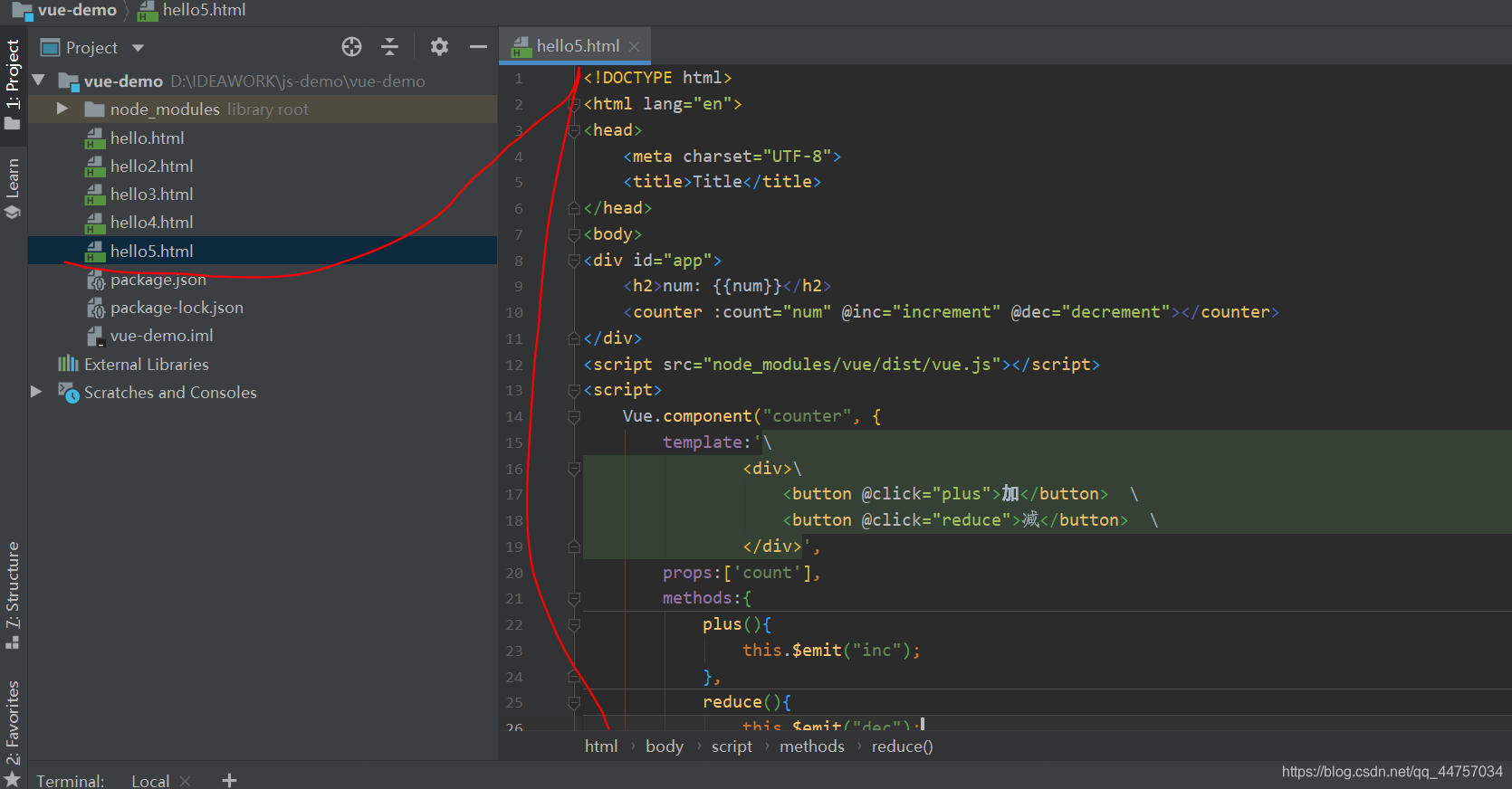Click the Terminal tool window label
Image resolution: width=1512 pixels, height=789 pixels.
click(71, 780)
